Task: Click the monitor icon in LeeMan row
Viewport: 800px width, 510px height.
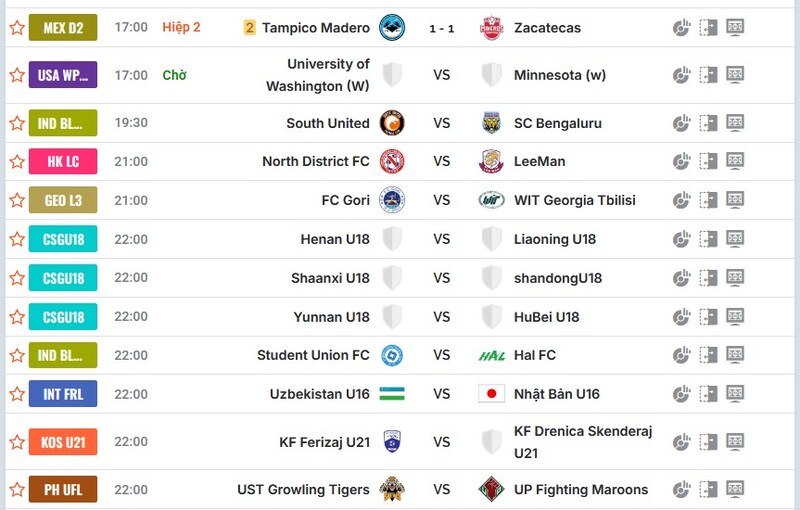Action: 735,161
